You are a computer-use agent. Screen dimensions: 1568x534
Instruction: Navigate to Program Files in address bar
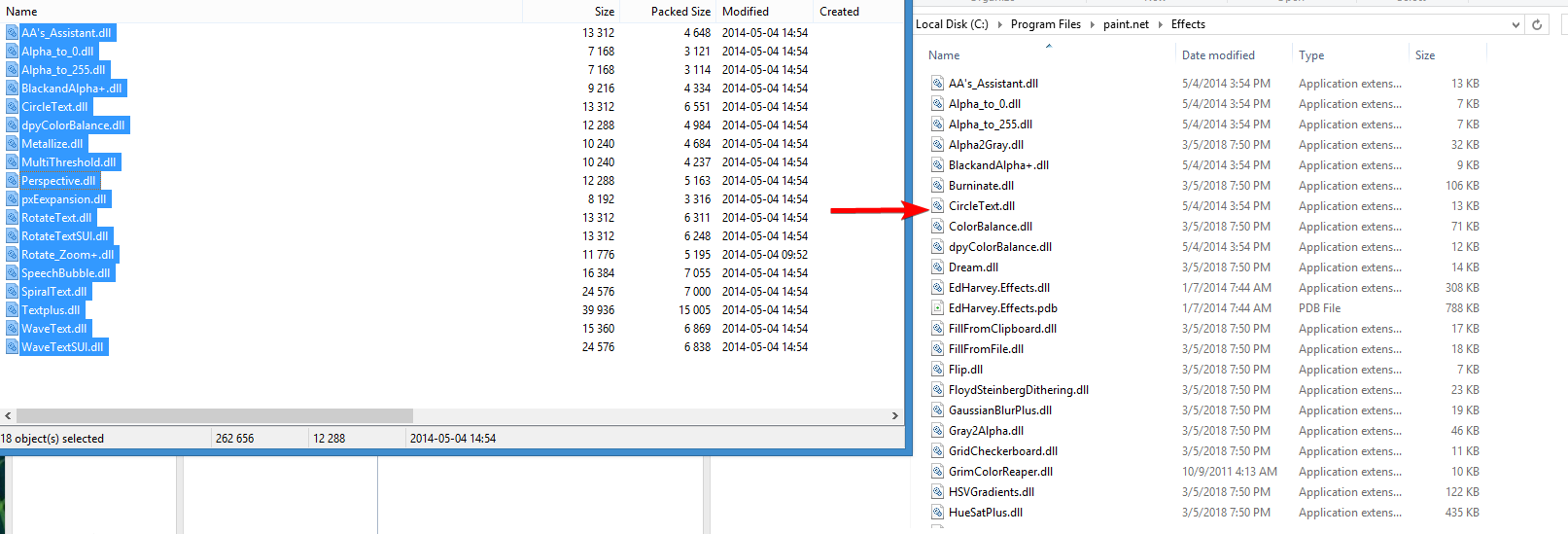1046,24
